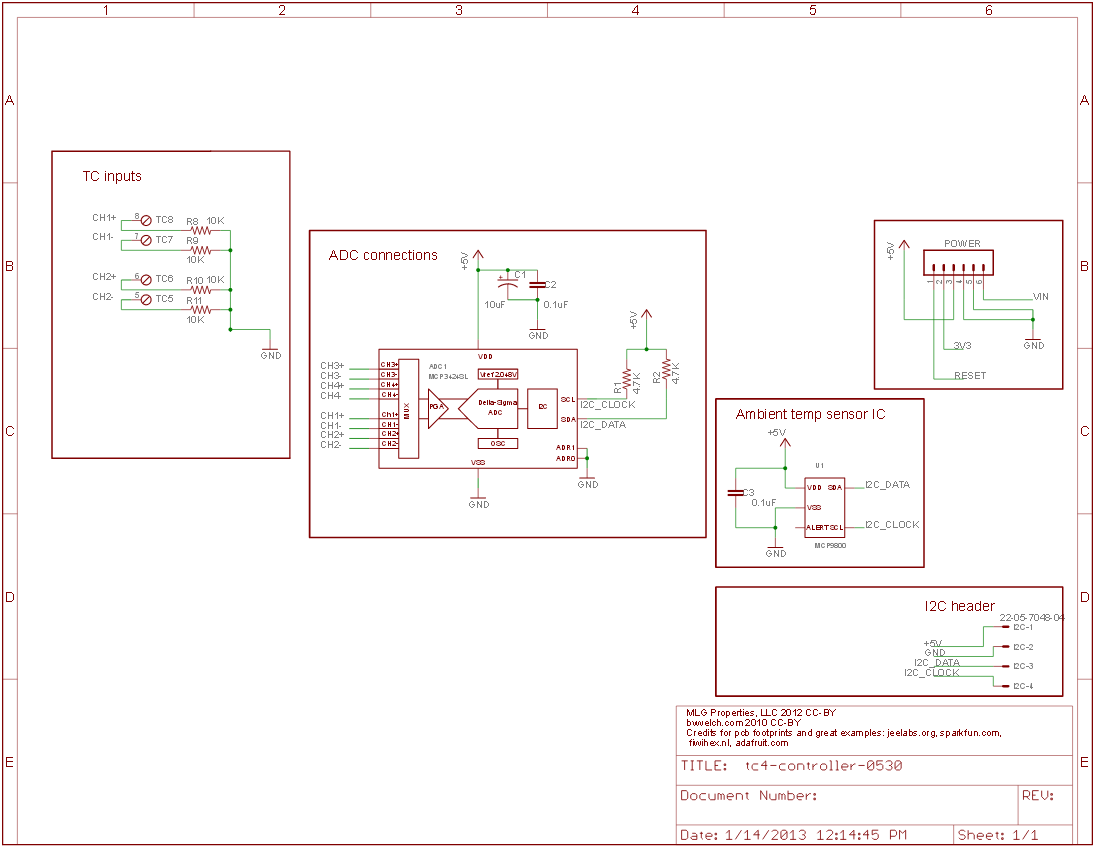This screenshot has height=847, width=1096.
Task: Click the R8 10K resistor symbol
Action: [x=201, y=230]
